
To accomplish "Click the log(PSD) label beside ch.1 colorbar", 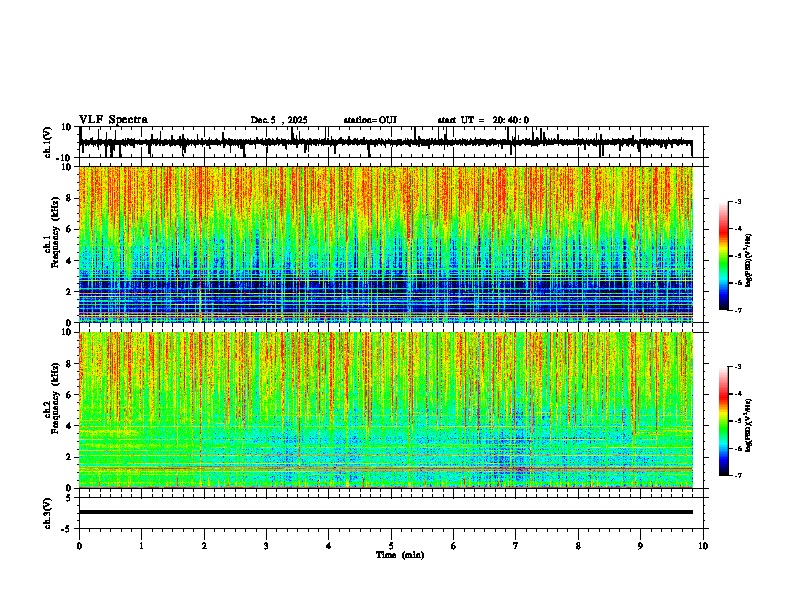I will (x=749, y=261).
